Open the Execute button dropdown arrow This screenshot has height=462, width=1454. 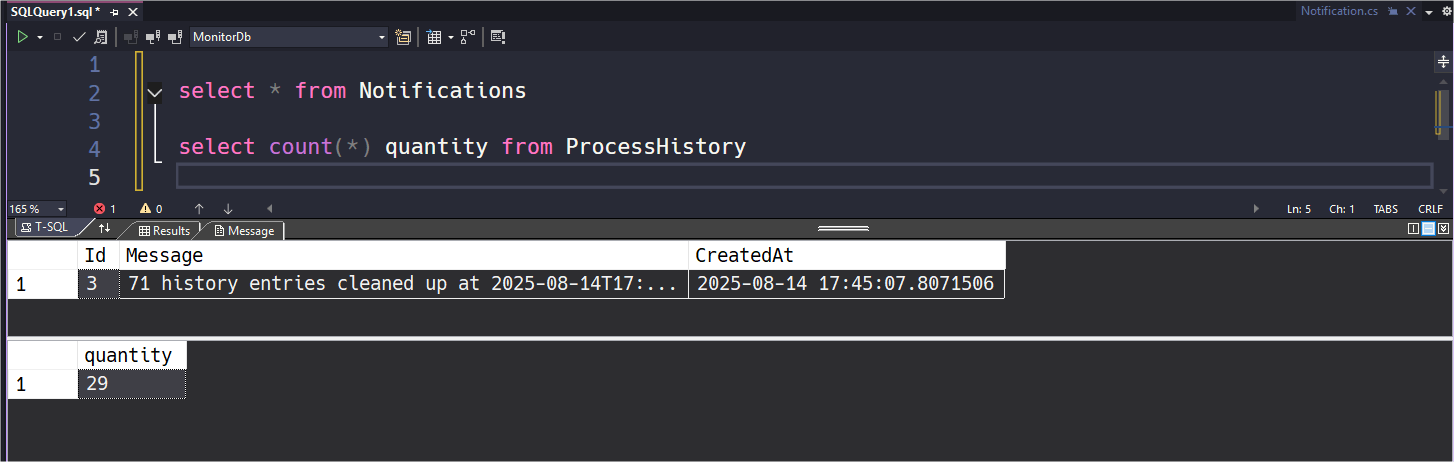pos(39,37)
